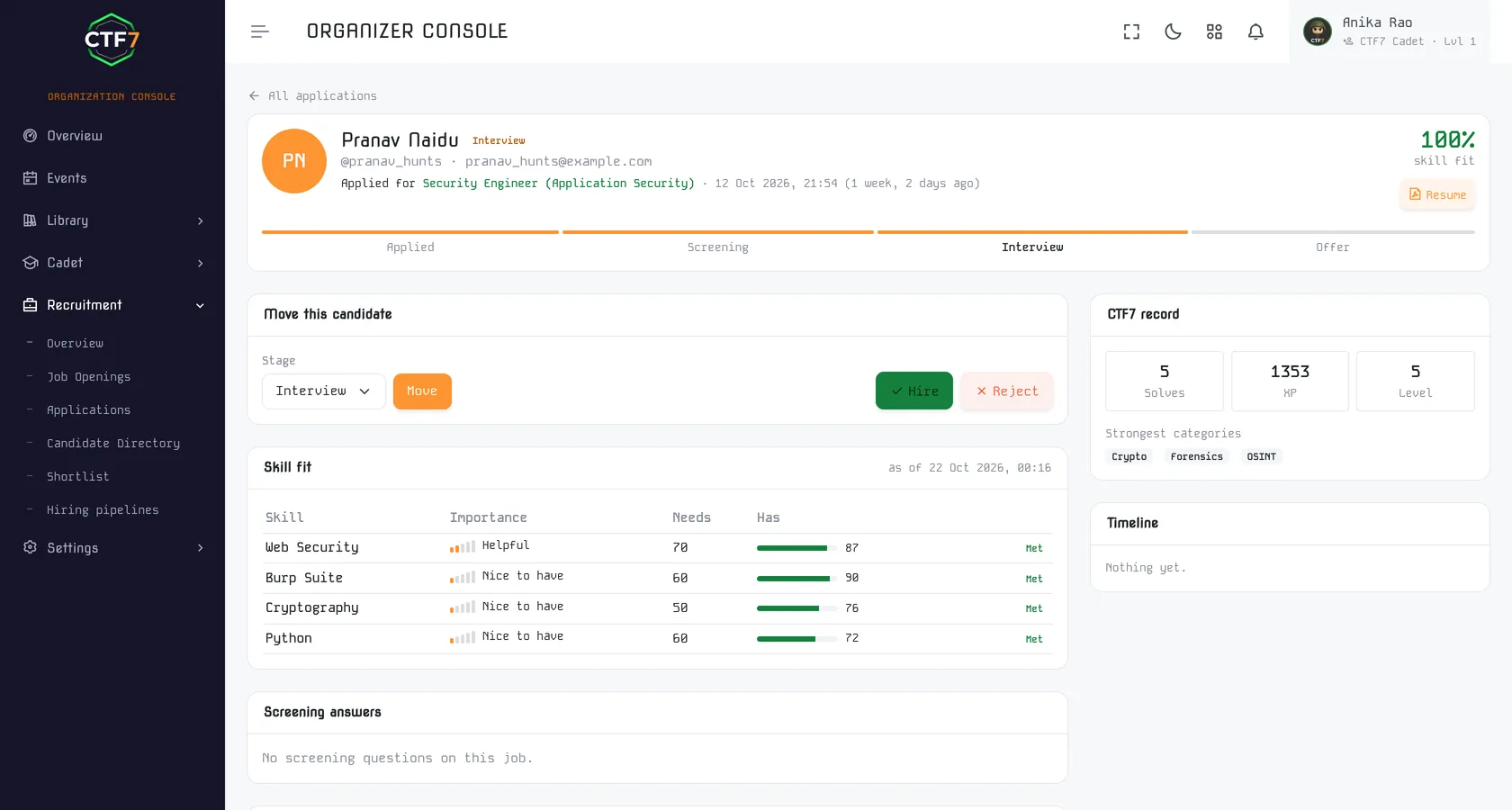Click the Forensics category tag
This screenshot has width=1512, height=810.
click(1196, 456)
